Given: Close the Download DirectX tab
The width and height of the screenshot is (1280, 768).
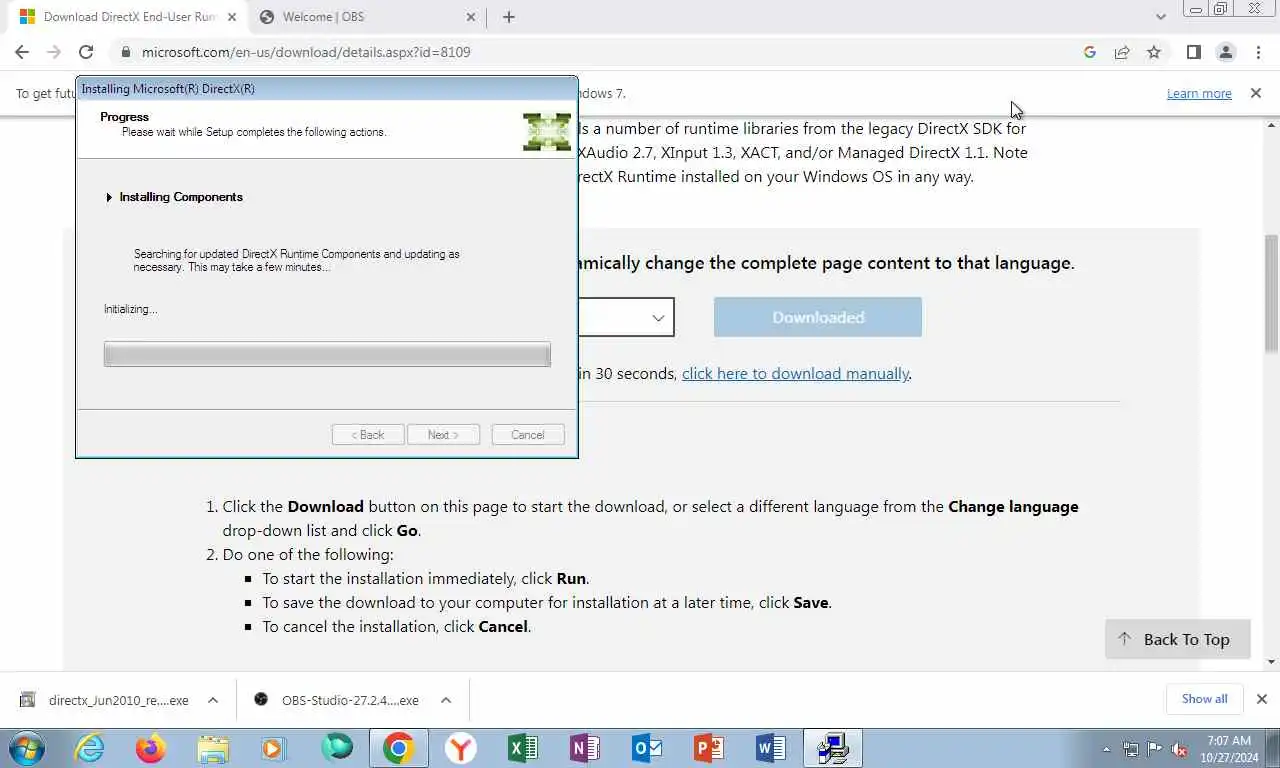Looking at the screenshot, I should click(x=231, y=17).
